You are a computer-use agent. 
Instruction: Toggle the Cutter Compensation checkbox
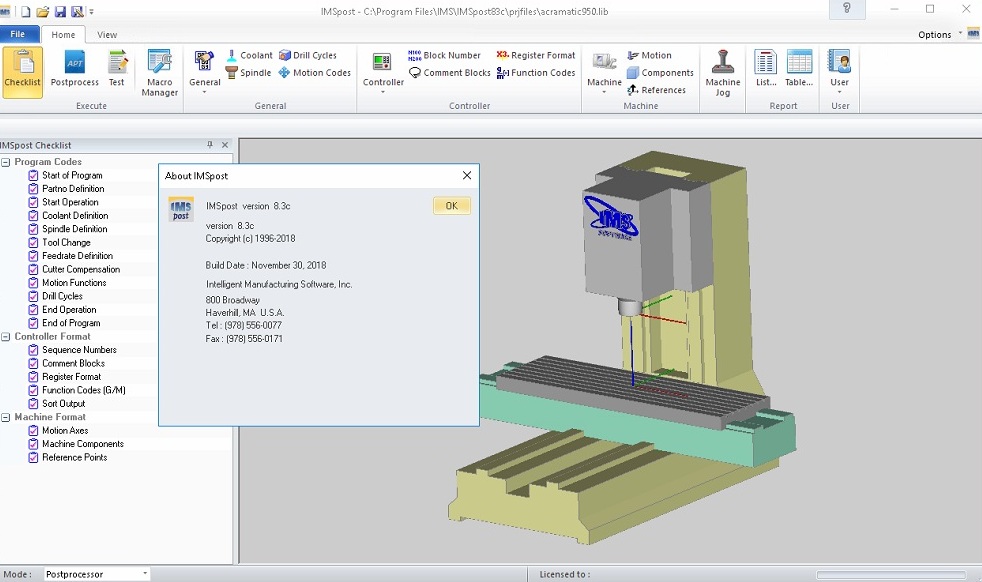pyautogui.click(x=33, y=269)
